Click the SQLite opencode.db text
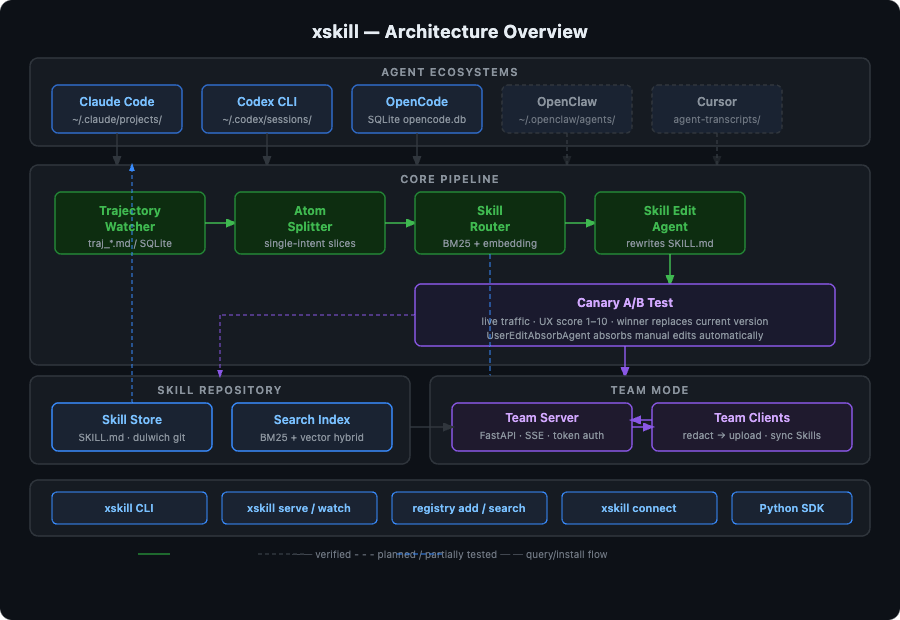This screenshot has height=620, width=900. click(x=417, y=119)
